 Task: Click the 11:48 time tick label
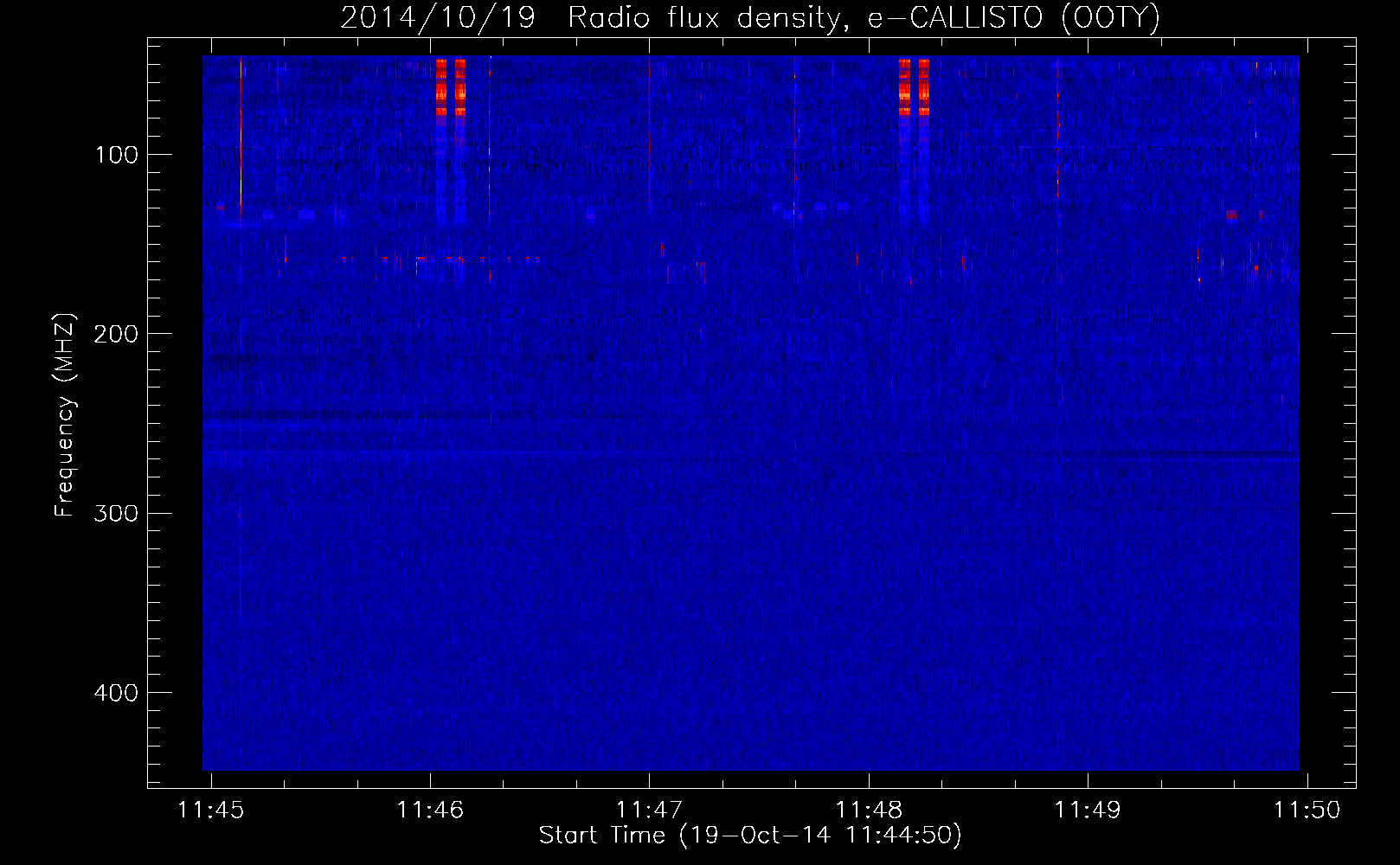tap(869, 810)
